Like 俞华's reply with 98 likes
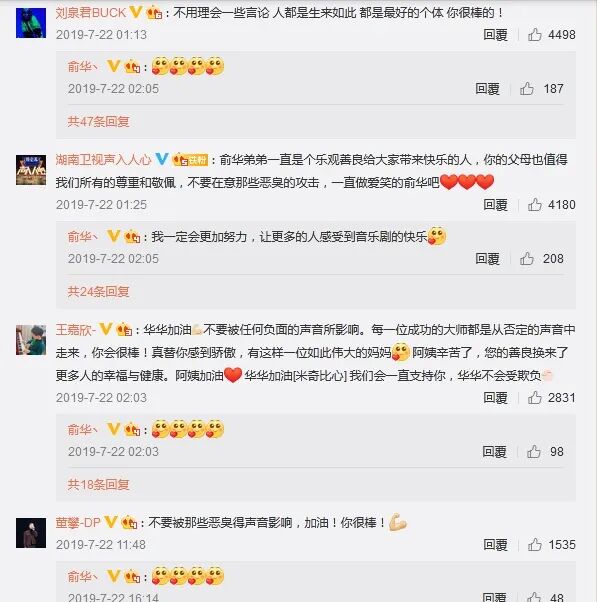 tap(534, 452)
